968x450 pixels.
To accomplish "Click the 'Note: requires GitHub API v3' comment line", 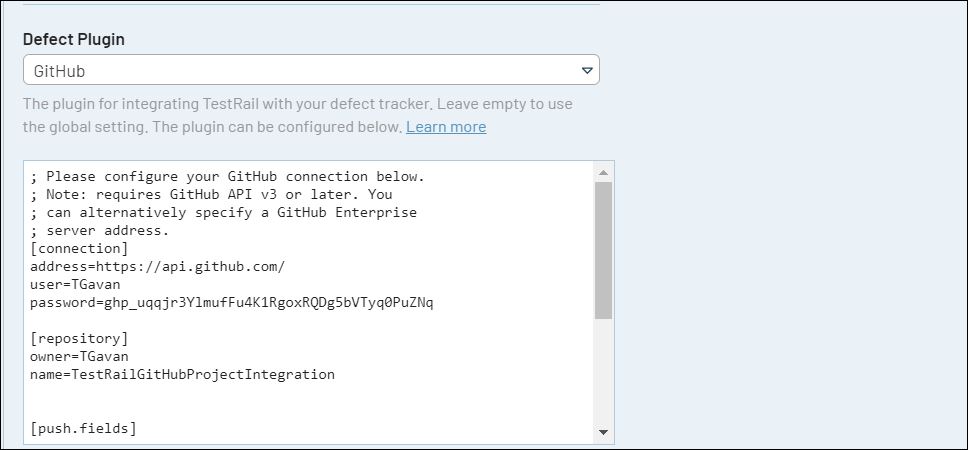I will [x=211, y=194].
